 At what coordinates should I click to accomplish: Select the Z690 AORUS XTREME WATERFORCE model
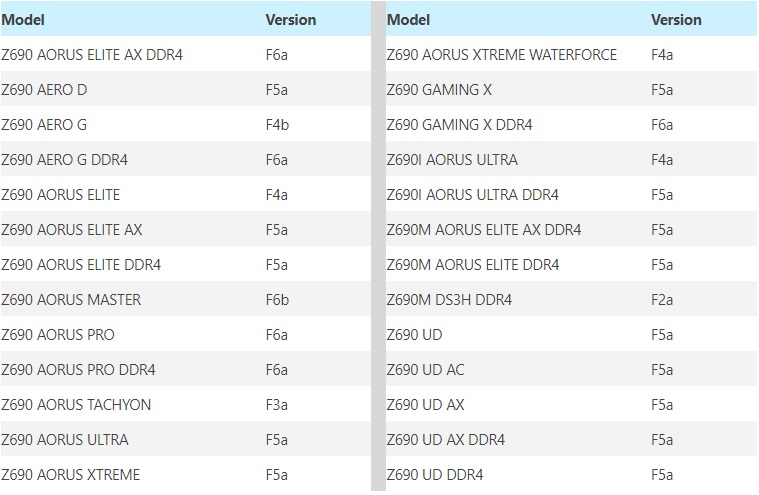(501, 55)
